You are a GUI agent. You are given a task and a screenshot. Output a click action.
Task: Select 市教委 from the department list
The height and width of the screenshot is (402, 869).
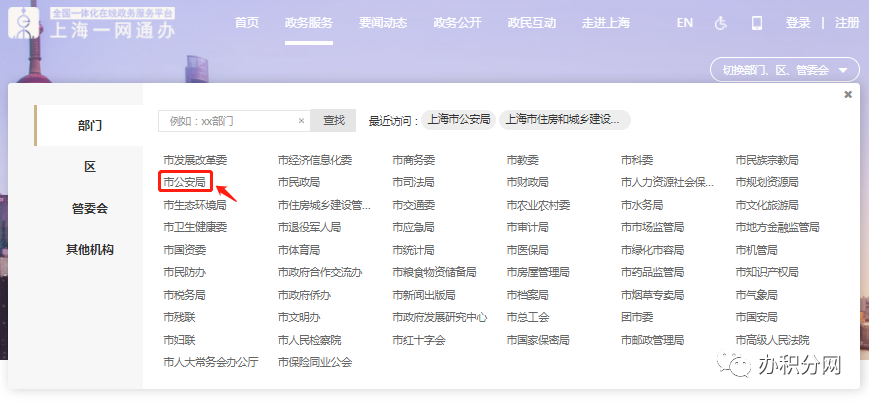[522, 160]
